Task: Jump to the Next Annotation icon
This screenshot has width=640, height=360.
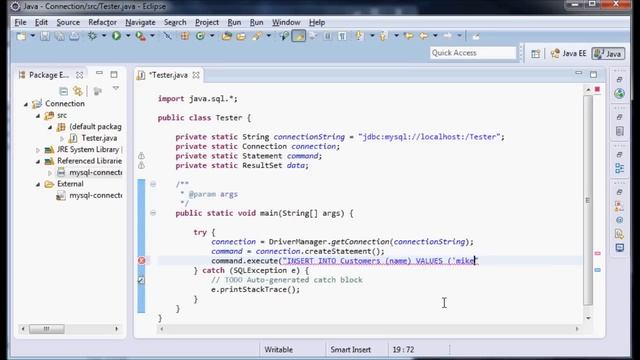Action: coord(359,36)
